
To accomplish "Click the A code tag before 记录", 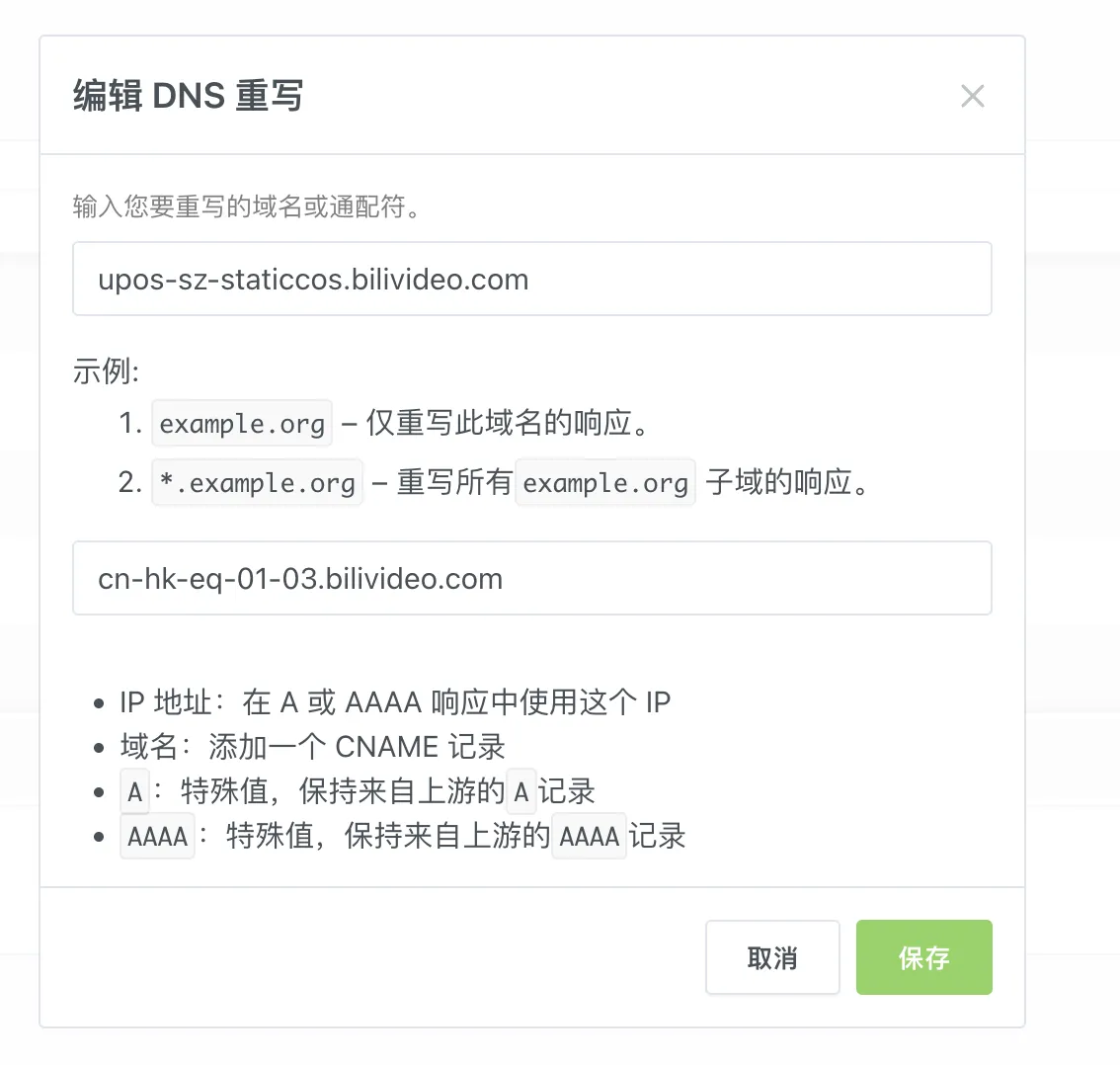I will [520, 791].
